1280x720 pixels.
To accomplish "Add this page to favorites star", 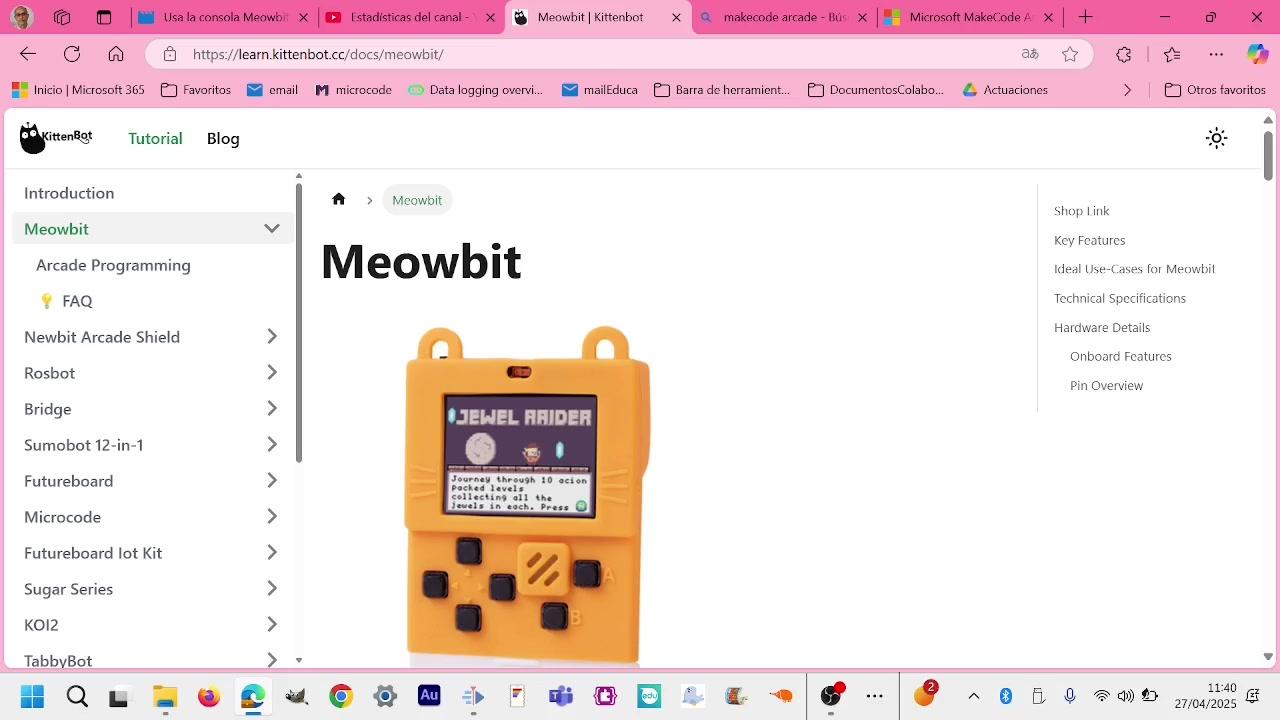I will coord(1070,54).
